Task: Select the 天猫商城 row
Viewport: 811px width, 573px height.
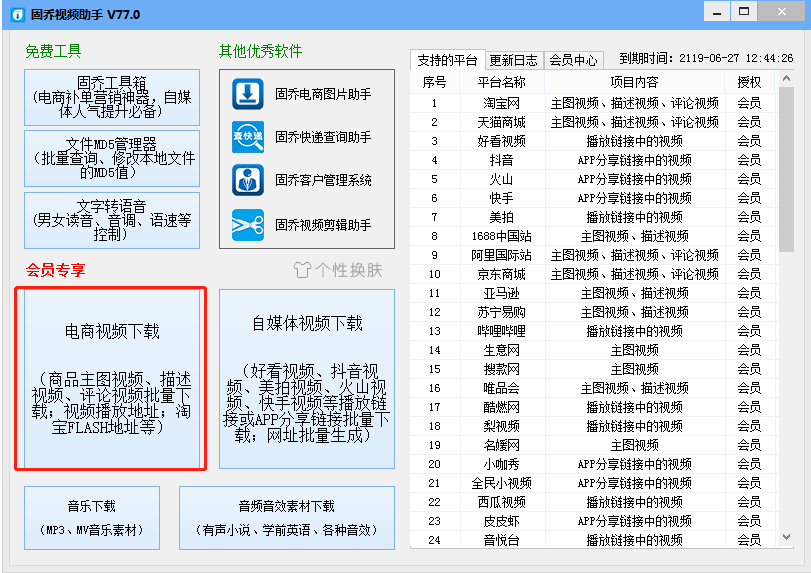Action: point(594,123)
